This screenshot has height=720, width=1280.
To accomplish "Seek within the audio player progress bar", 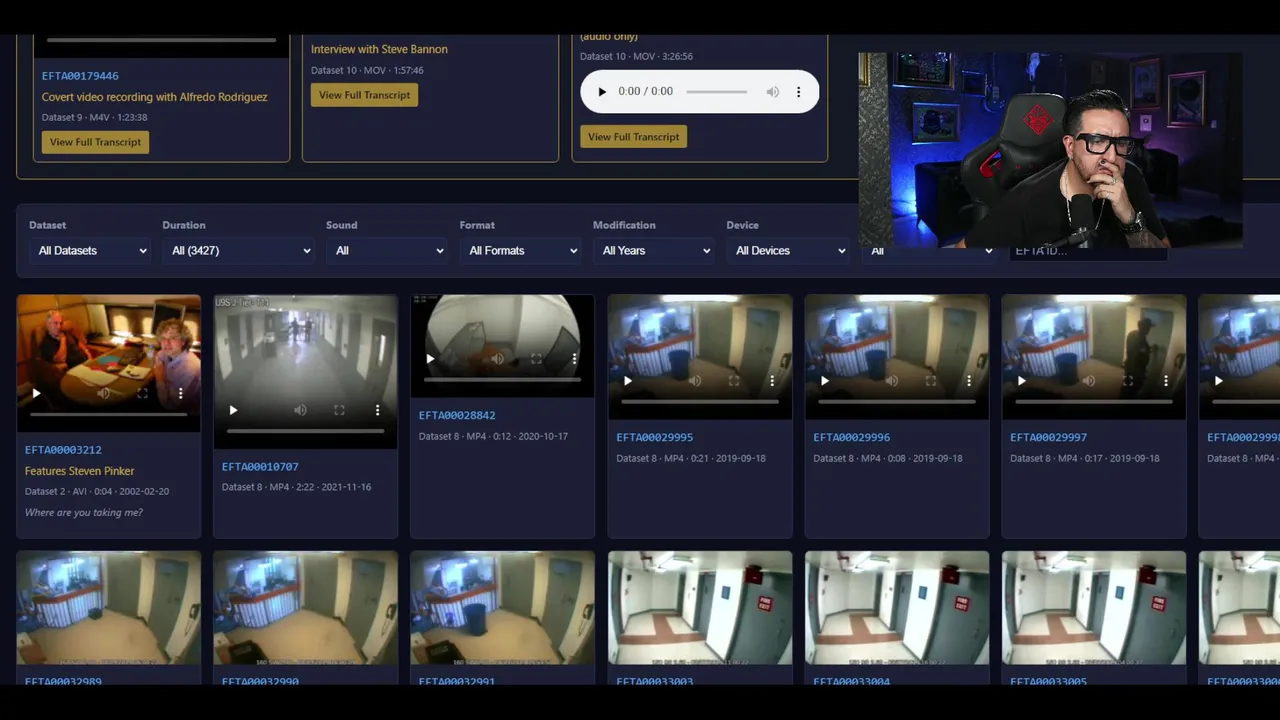I will coord(717,92).
